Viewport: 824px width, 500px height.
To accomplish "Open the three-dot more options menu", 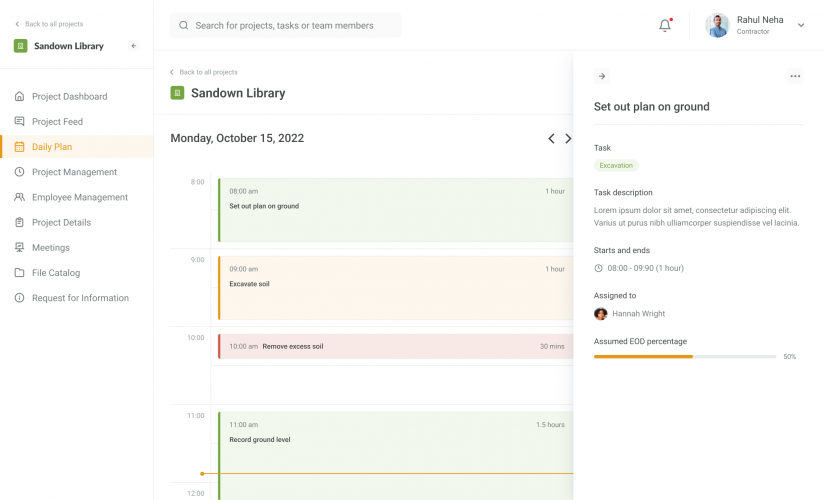I will click(795, 76).
